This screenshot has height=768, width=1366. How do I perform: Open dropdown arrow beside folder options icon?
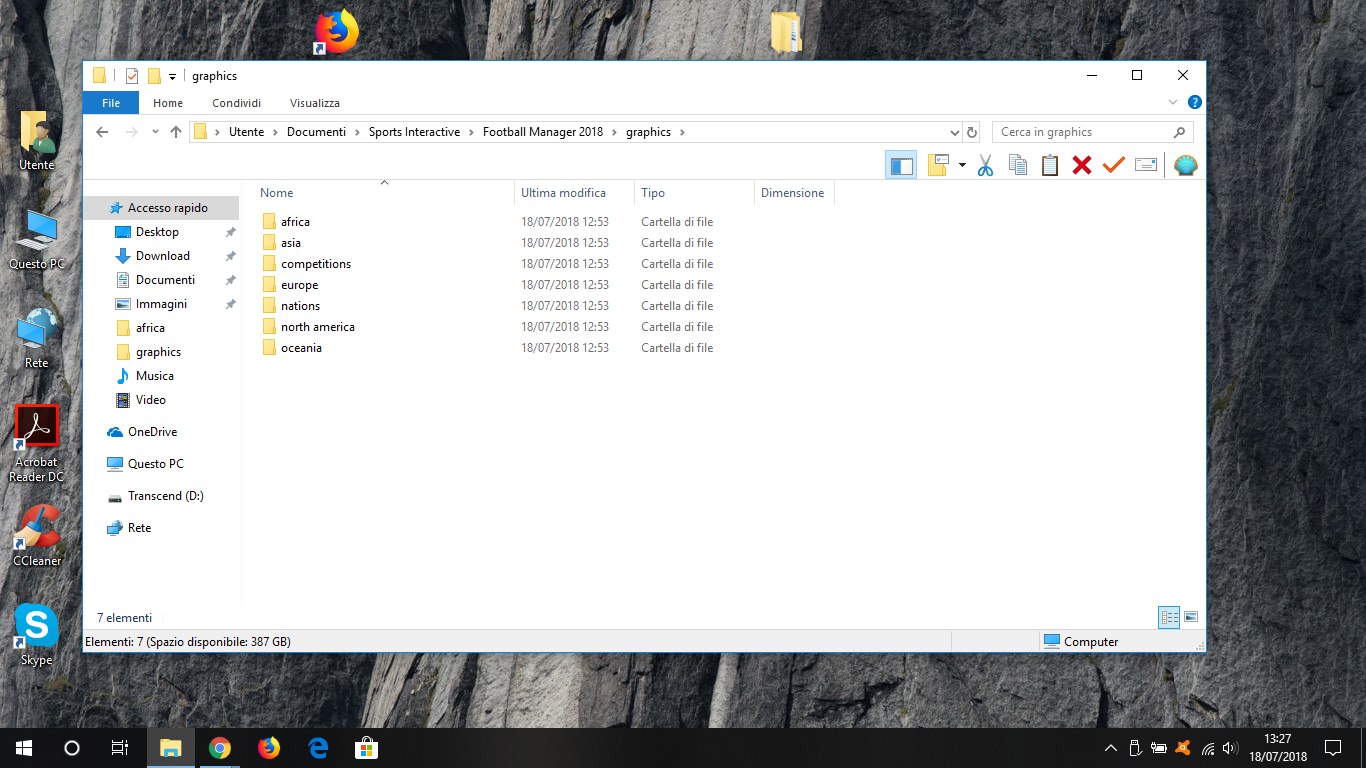tap(962, 165)
